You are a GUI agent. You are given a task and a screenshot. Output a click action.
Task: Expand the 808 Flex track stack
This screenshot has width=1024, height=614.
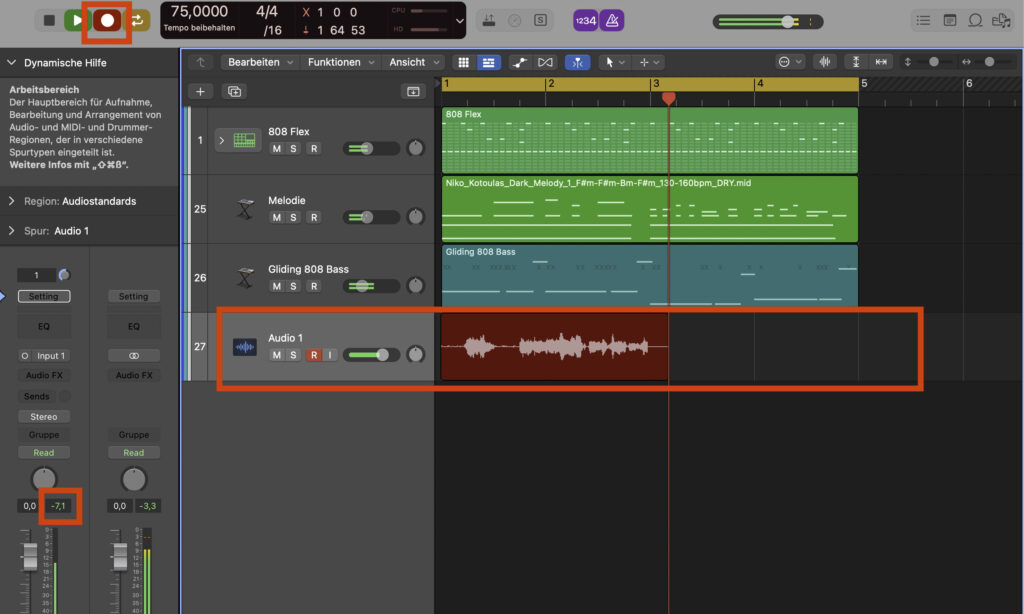(x=221, y=140)
